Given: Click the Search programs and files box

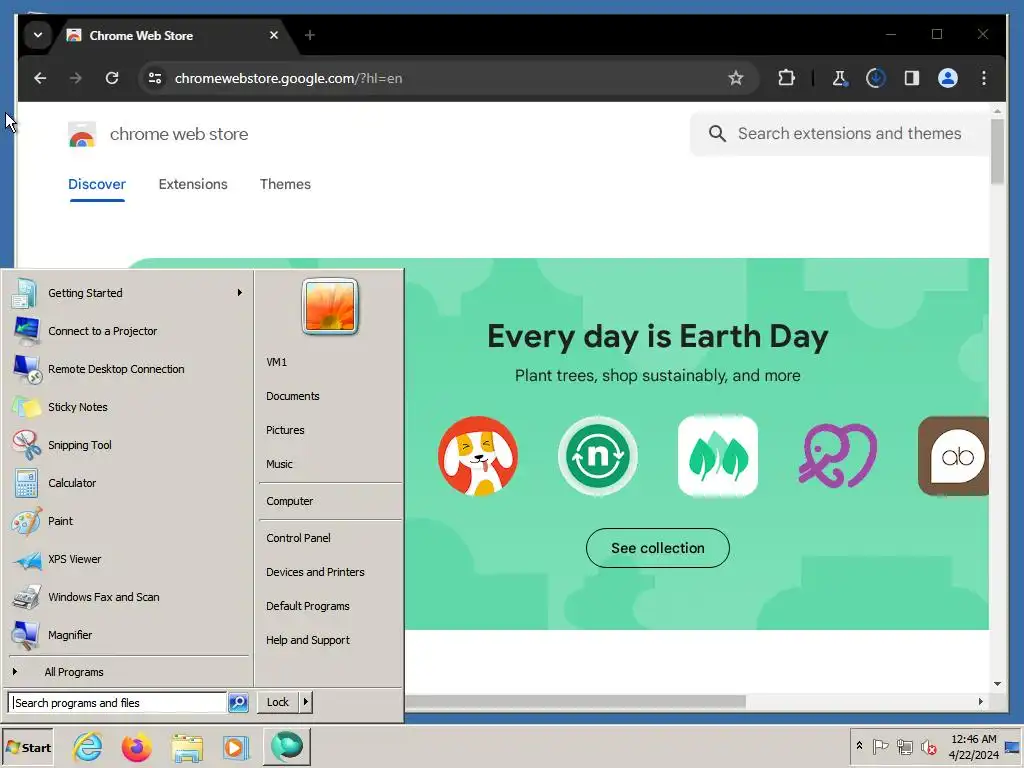Looking at the screenshot, I should point(118,703).
